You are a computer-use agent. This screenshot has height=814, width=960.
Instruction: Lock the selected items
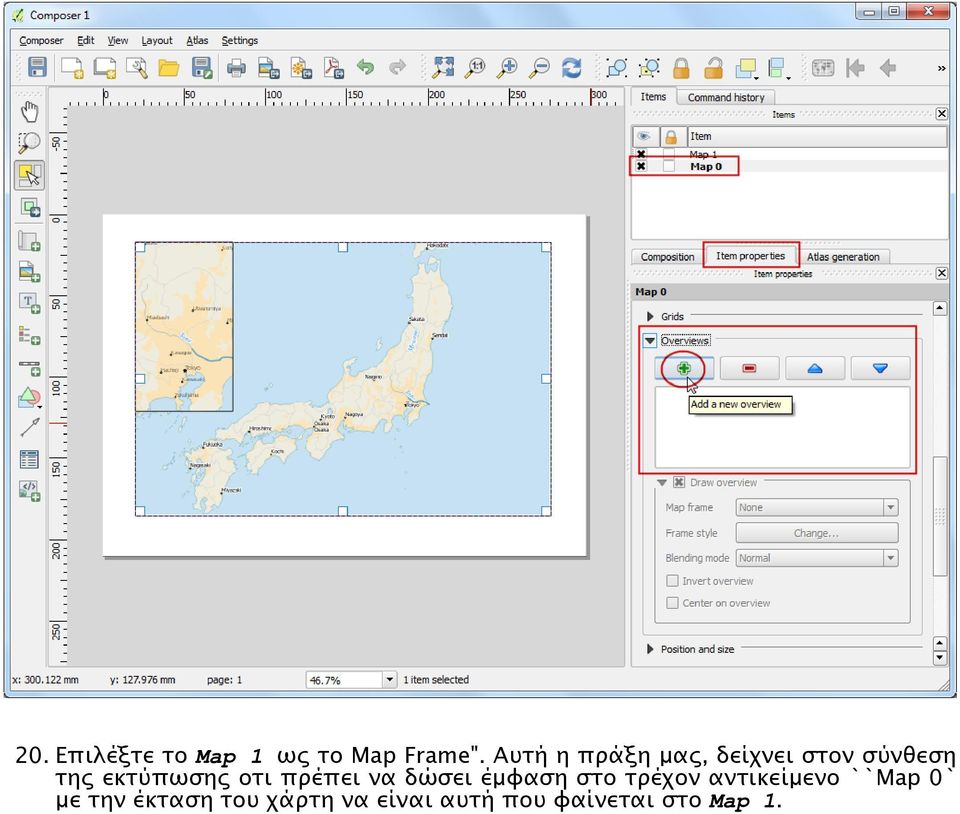[x=681, y=67]
